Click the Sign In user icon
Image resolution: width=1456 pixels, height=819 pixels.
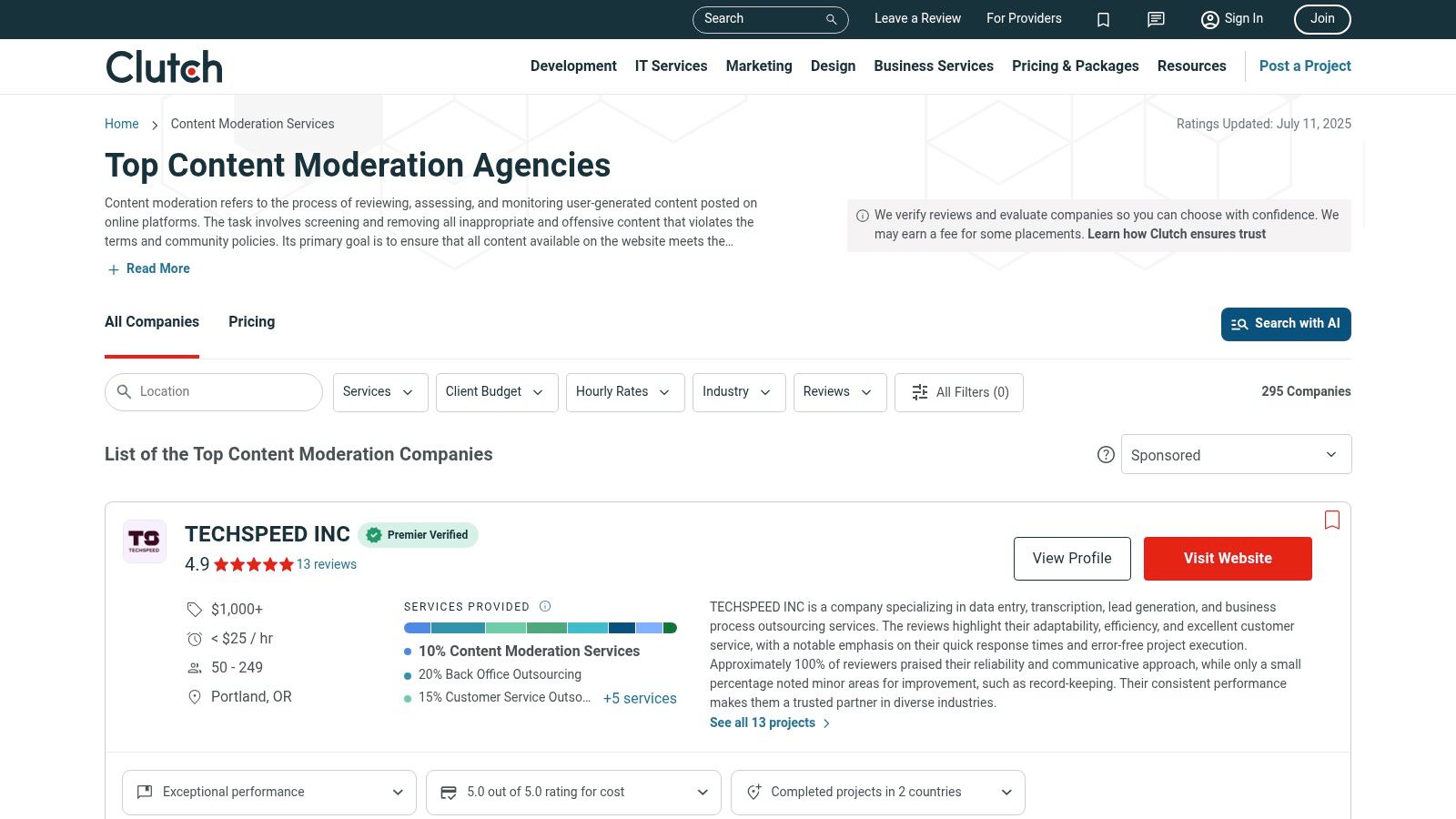[1209, 19]
